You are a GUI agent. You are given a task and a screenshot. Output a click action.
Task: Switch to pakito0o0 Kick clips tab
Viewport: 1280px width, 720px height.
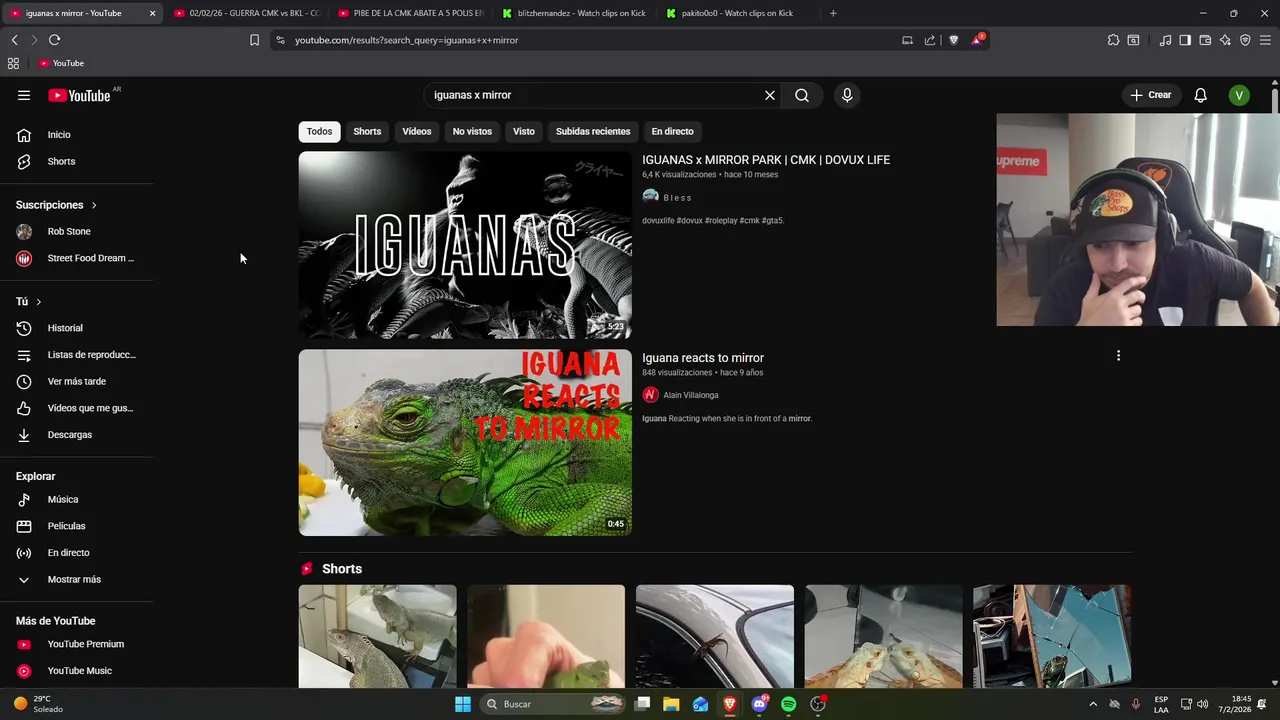737,13
